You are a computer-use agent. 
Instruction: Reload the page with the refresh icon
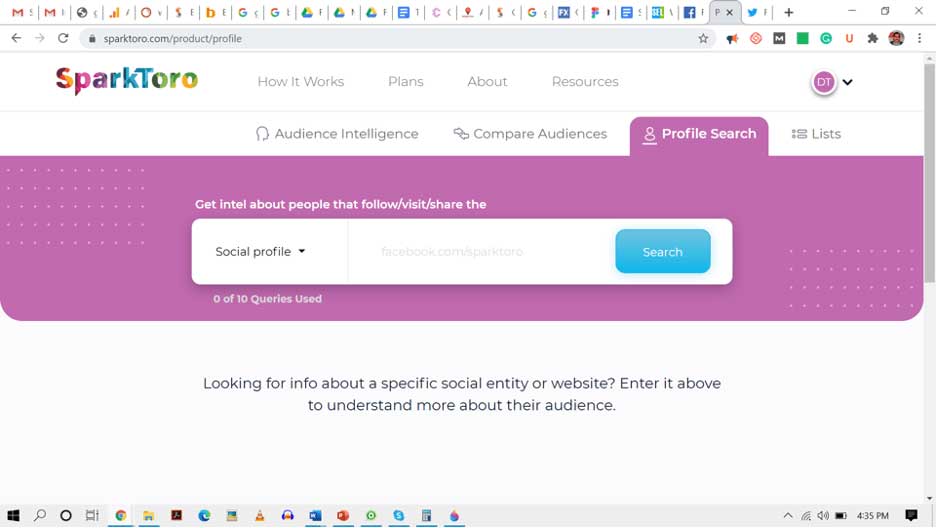pos(63,38)
